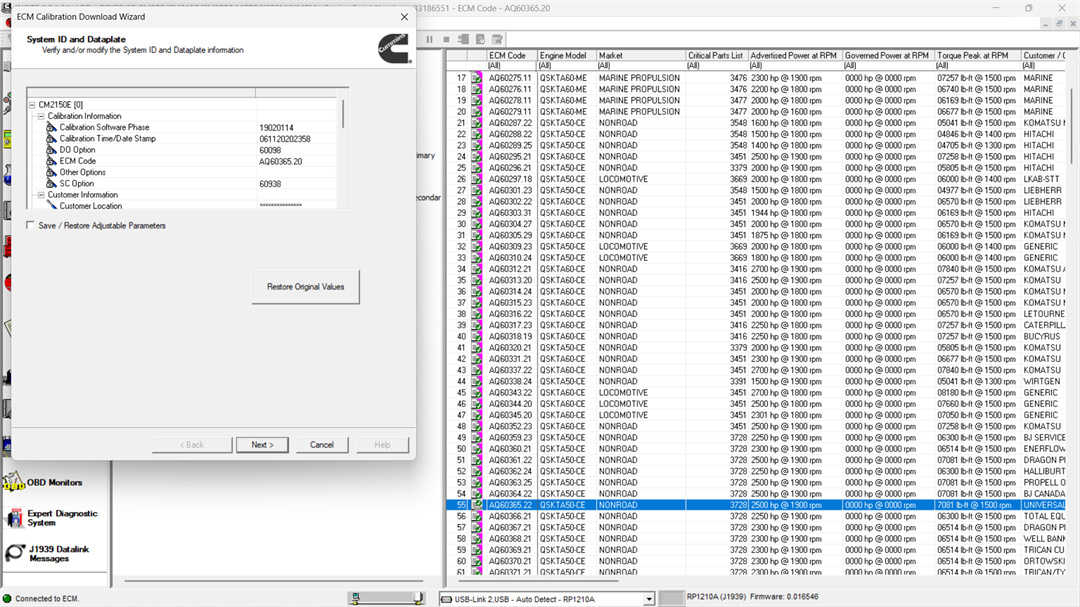1080x607 pixels.
Task: Click the Next button in wizard
Action: click(x=262, y=445)
